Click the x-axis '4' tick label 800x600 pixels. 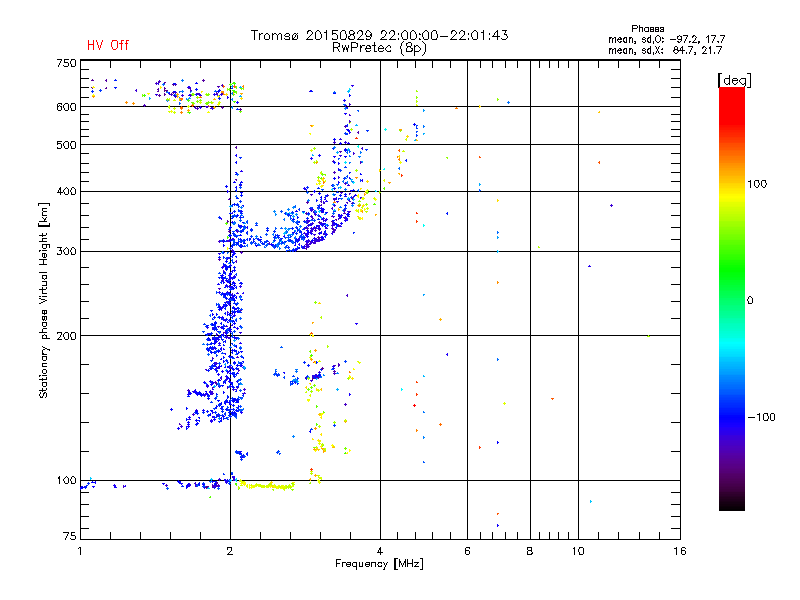click(380, 551)
